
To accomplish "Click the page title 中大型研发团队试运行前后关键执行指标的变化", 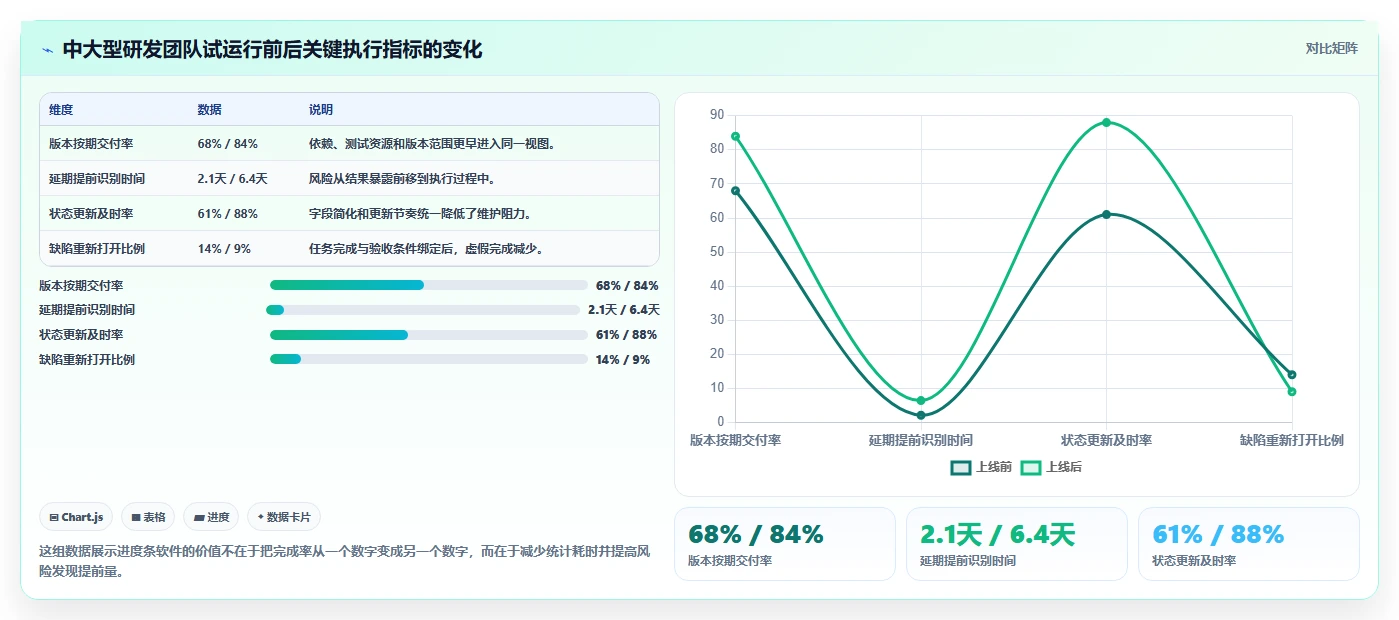I will point(272,50).
